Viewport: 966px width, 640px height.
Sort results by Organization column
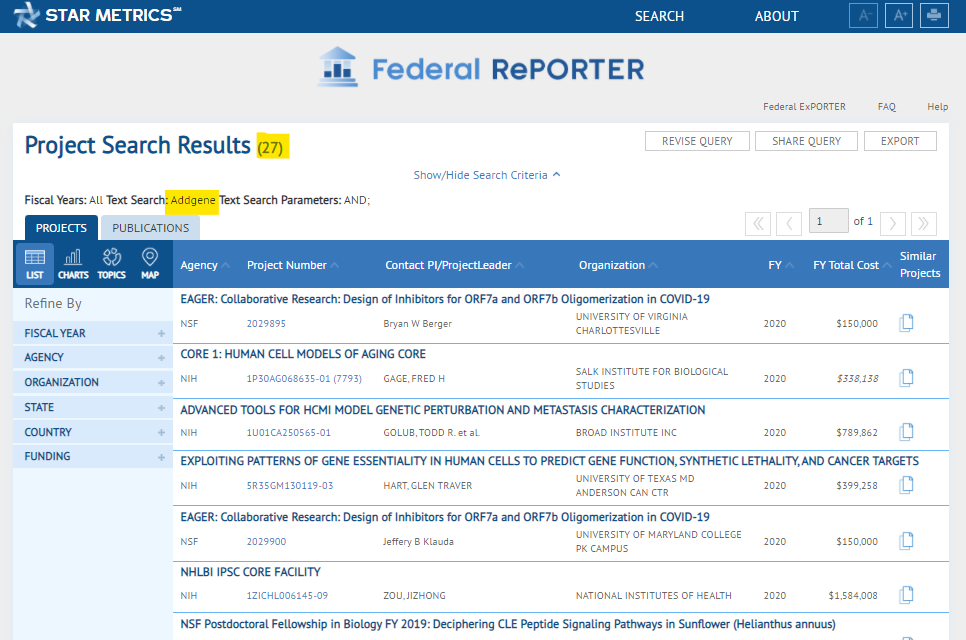click(618, 265)
